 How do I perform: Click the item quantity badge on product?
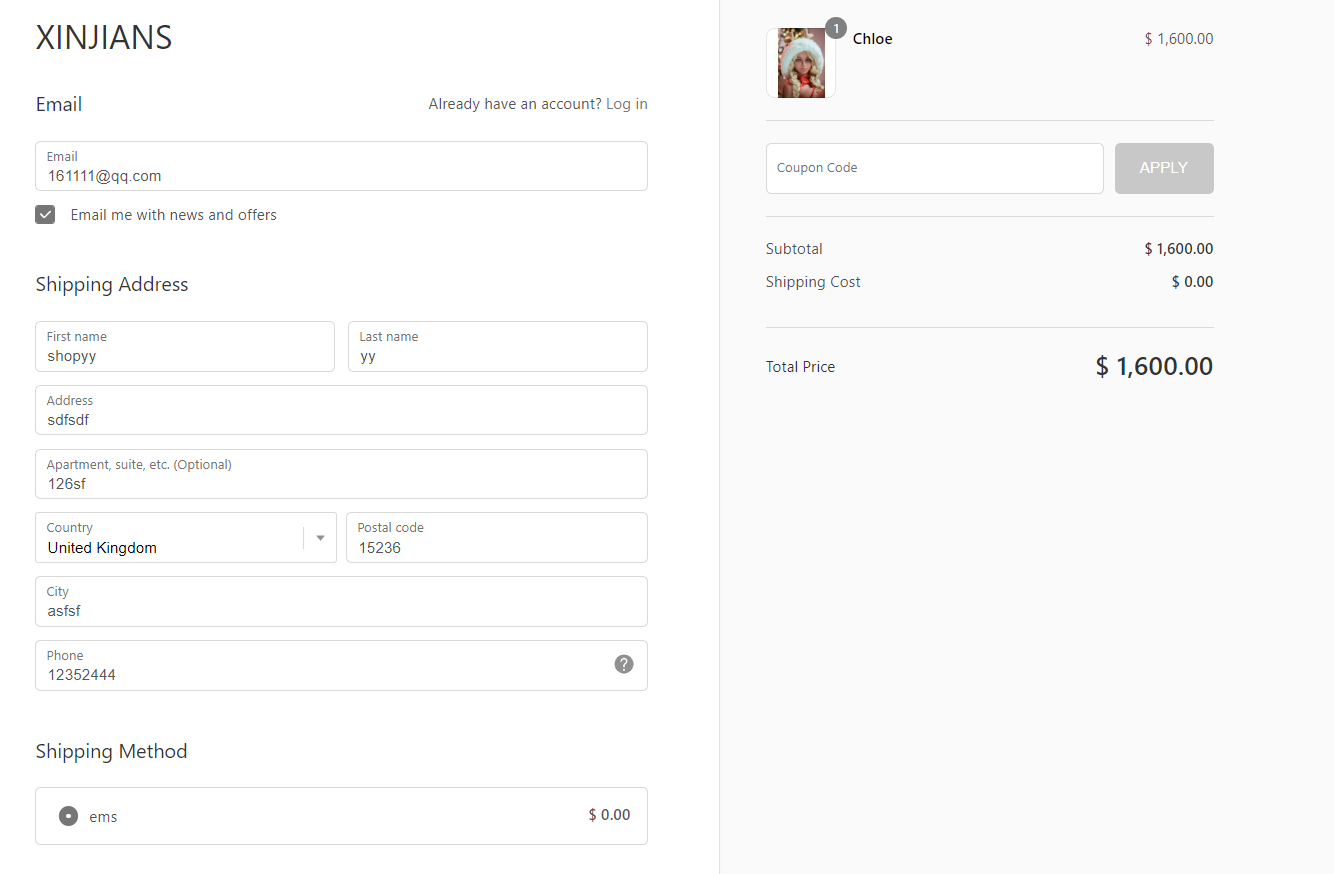(x=836, y=28)
